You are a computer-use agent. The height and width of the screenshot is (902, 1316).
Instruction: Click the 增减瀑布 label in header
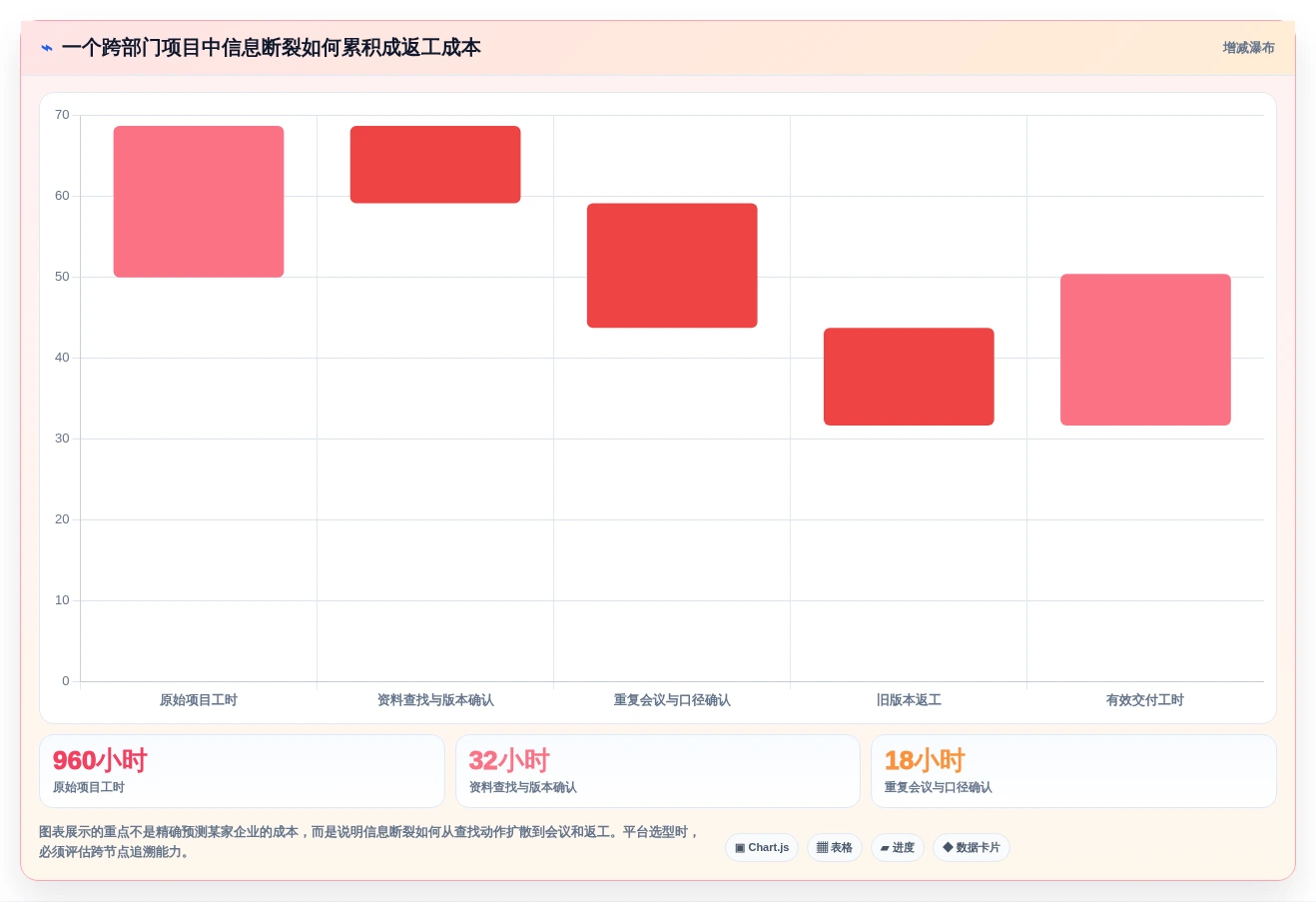[x=1248, y=48]
